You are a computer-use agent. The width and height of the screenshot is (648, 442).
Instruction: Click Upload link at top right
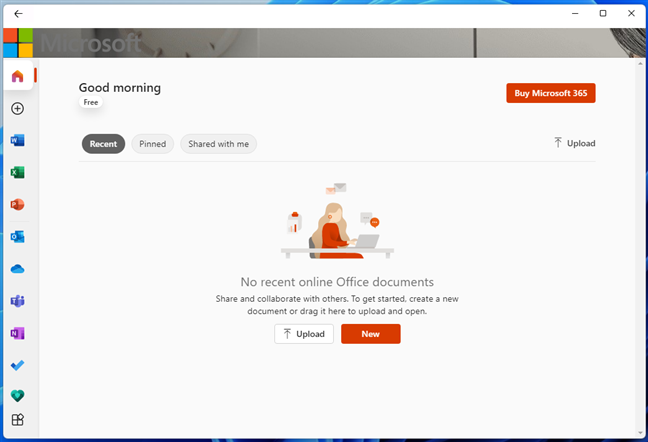pos(575,143)
